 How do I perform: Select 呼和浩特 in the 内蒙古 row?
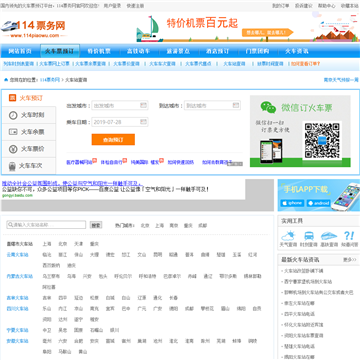[147, 276]
